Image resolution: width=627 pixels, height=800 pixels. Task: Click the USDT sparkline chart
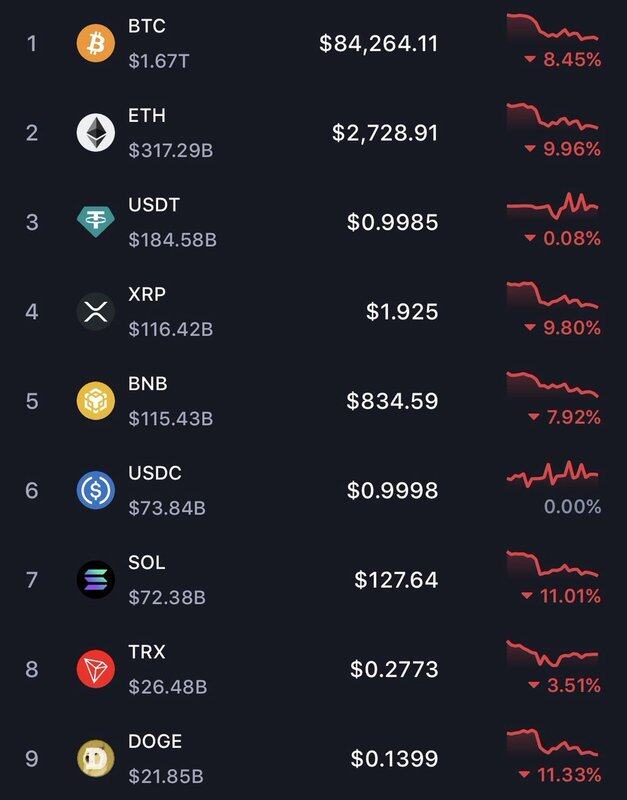pos(552,207)
